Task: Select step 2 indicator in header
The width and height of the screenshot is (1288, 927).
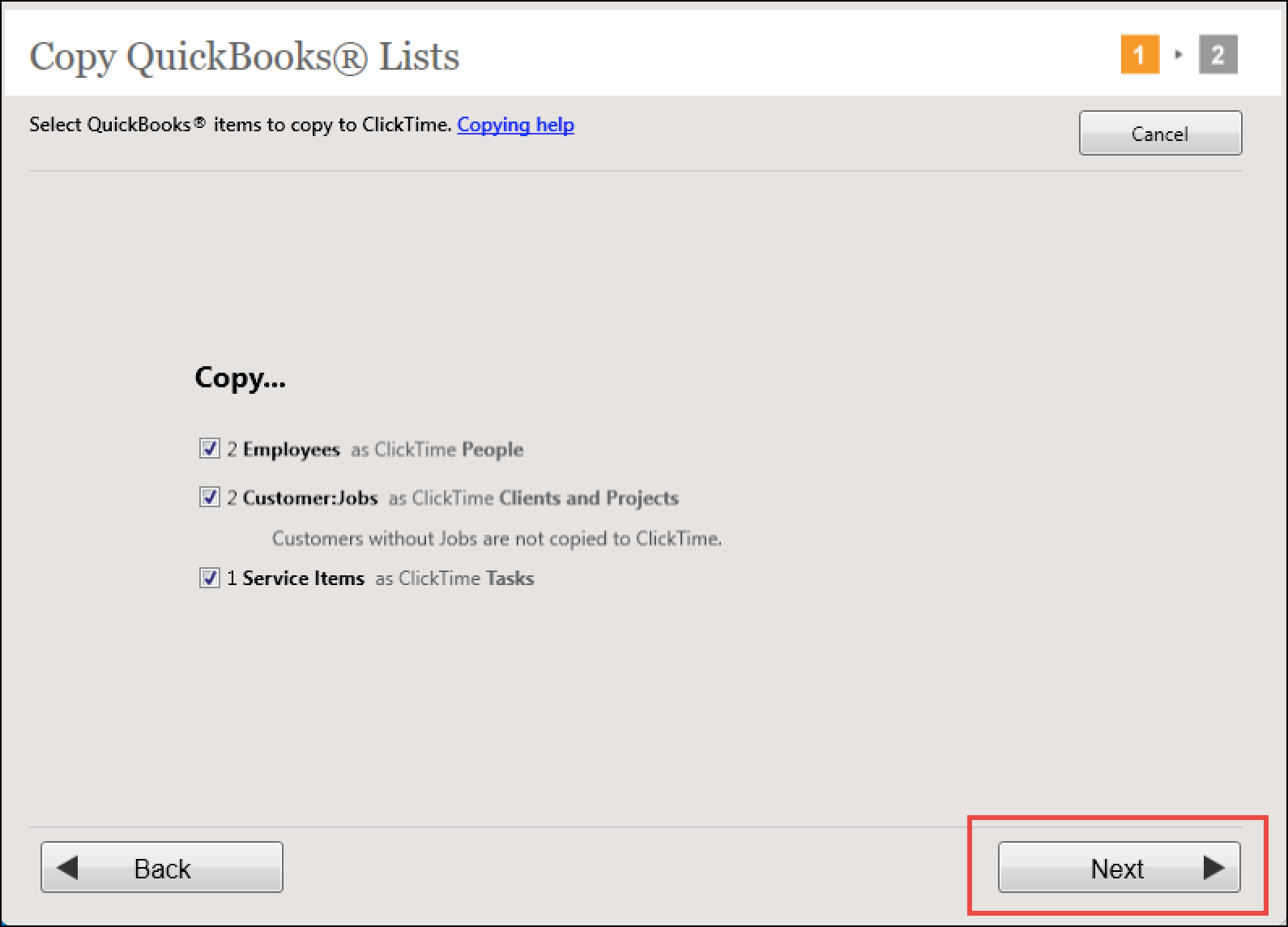Action: click(1218, 54)
